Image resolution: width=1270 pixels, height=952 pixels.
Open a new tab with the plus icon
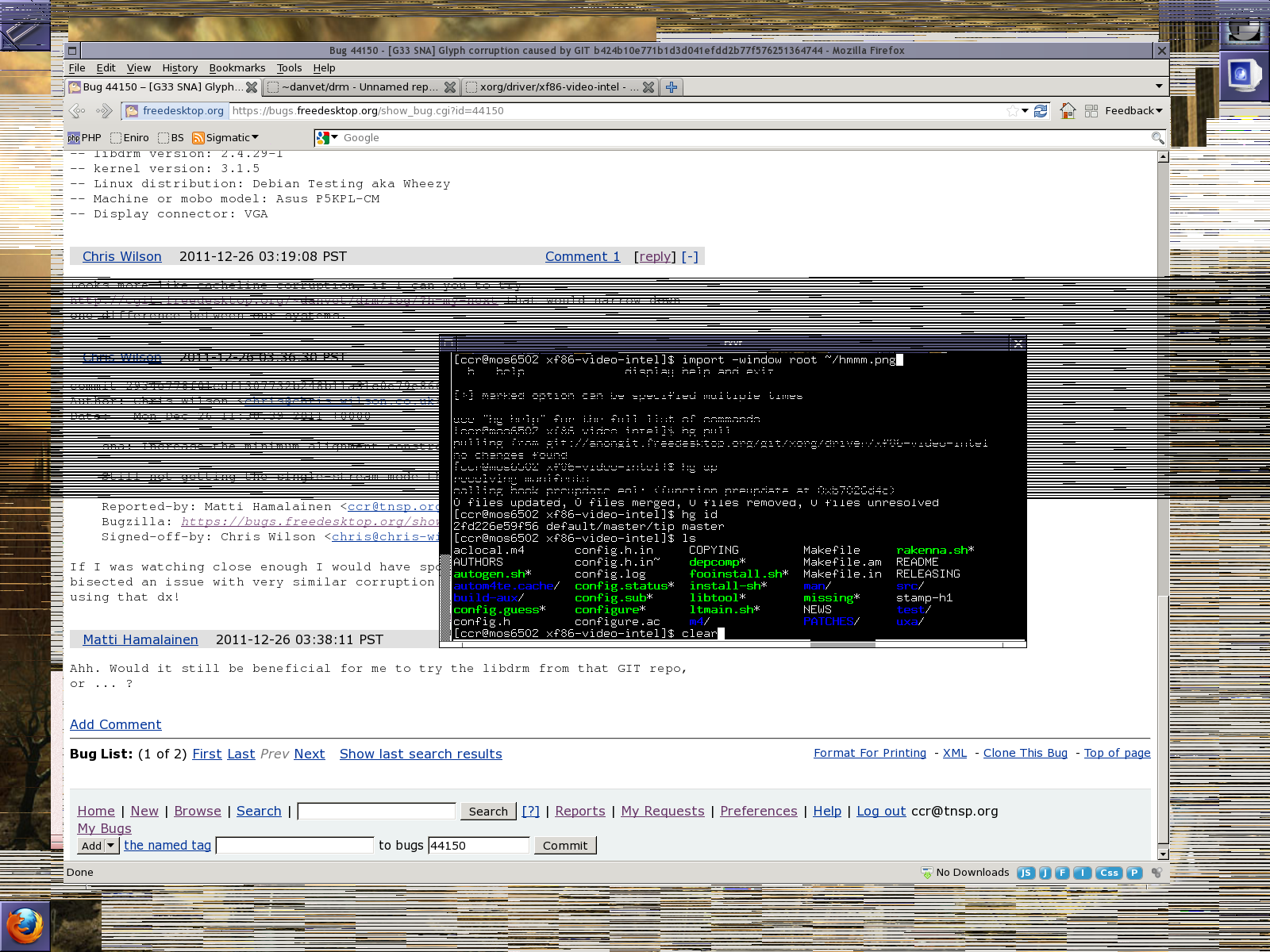pos(672,87)
